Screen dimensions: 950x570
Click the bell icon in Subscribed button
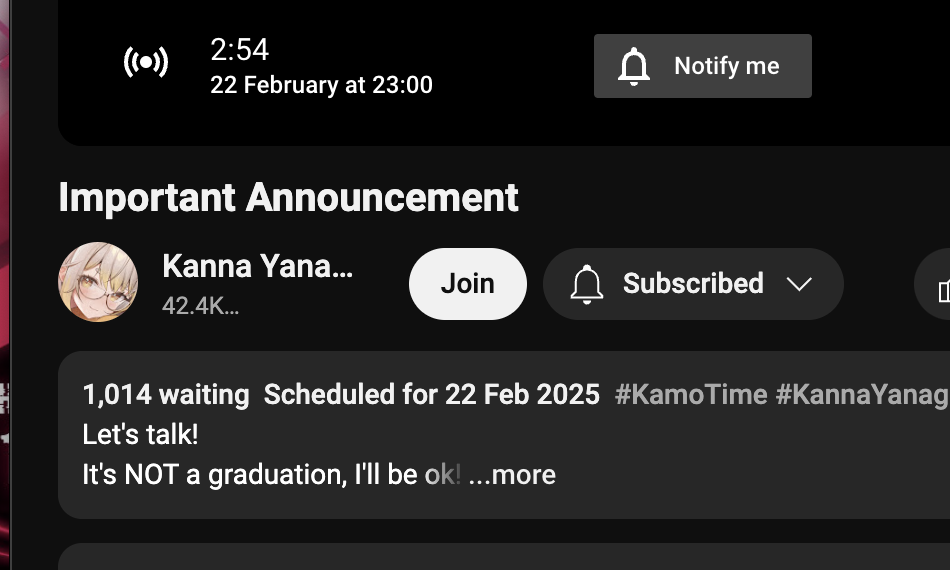(x=587, y=284)
